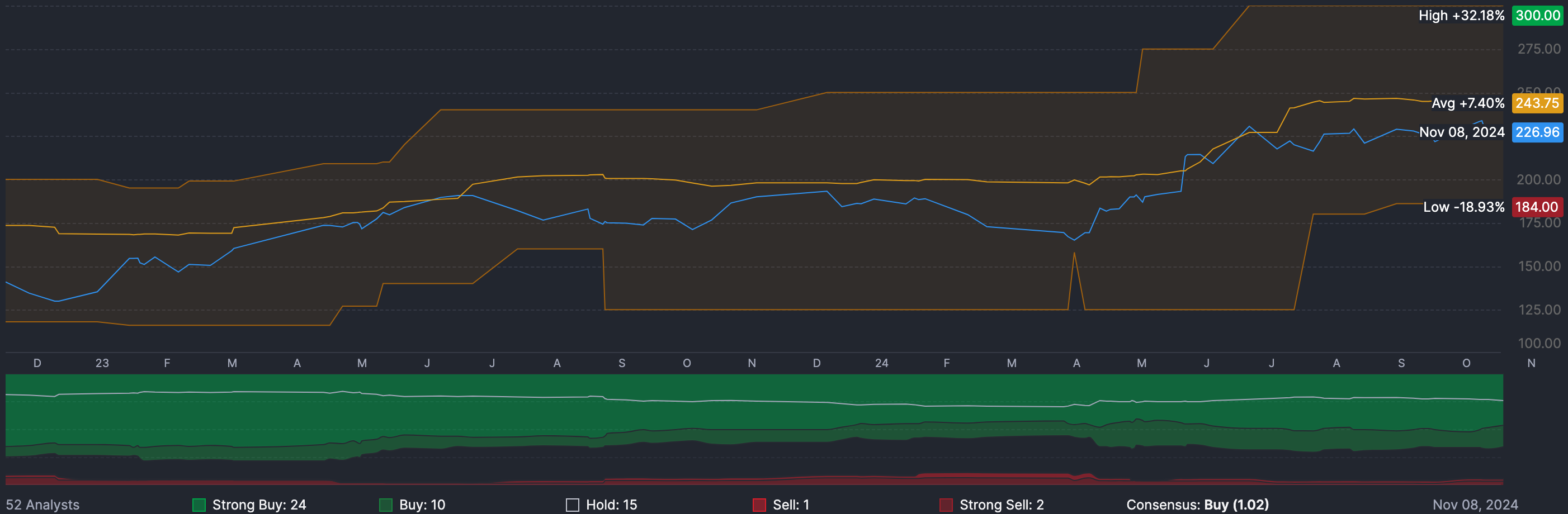Click the Low price tag 184.00

[1537, 207]
